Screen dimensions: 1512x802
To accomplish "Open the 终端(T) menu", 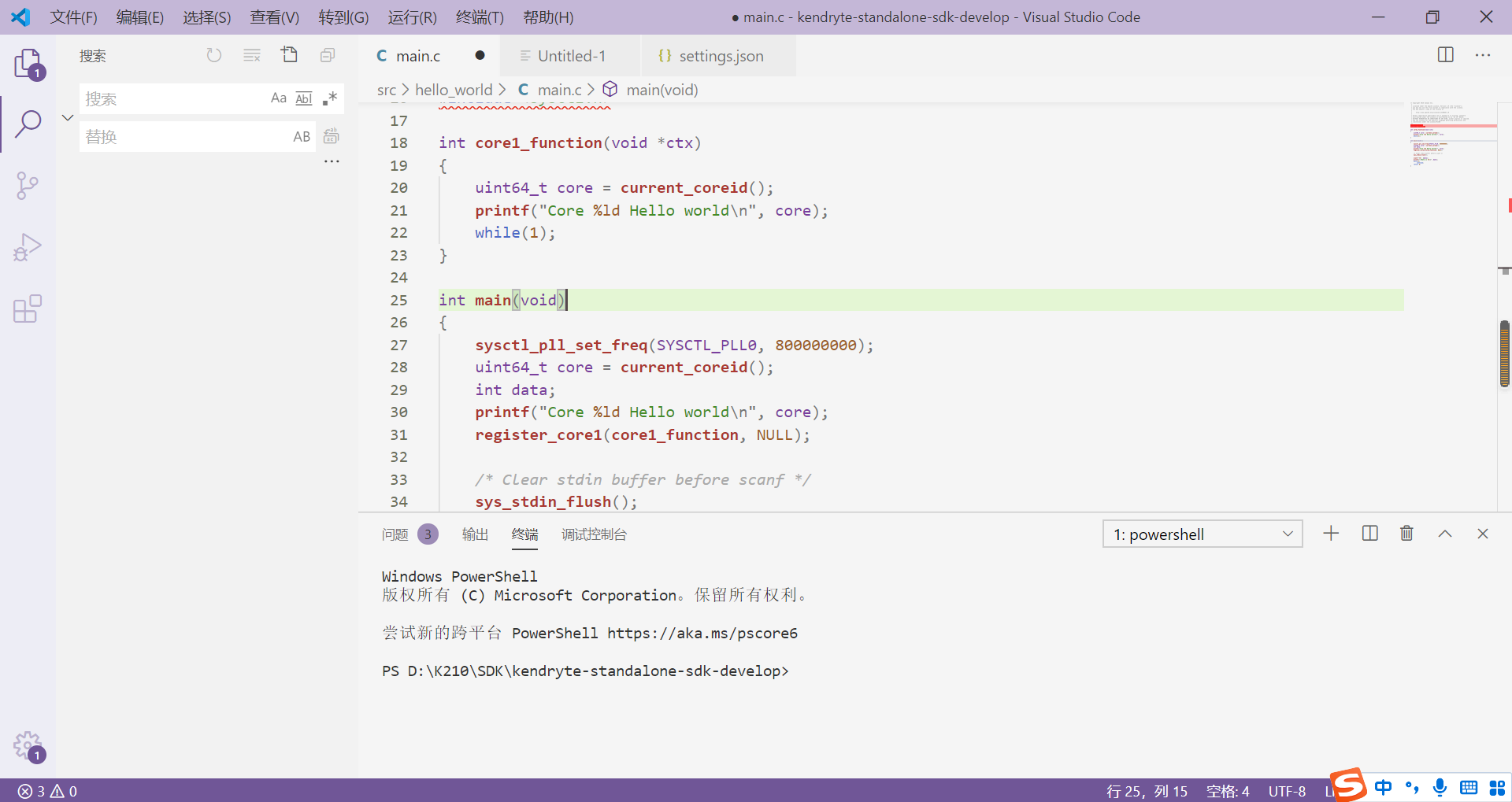I will 480,17.
